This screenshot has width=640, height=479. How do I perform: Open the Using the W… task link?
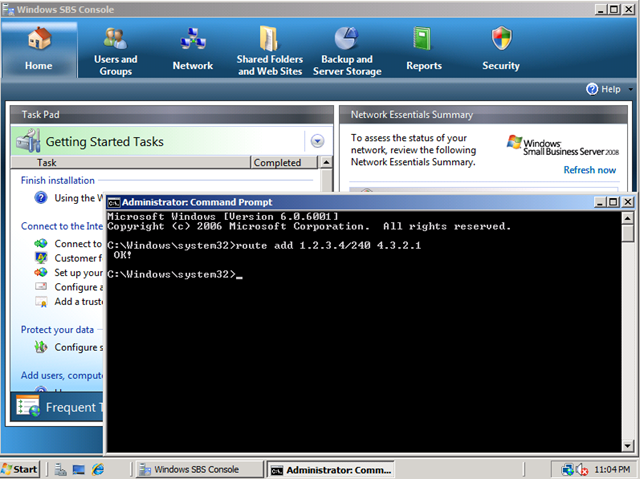79,198
